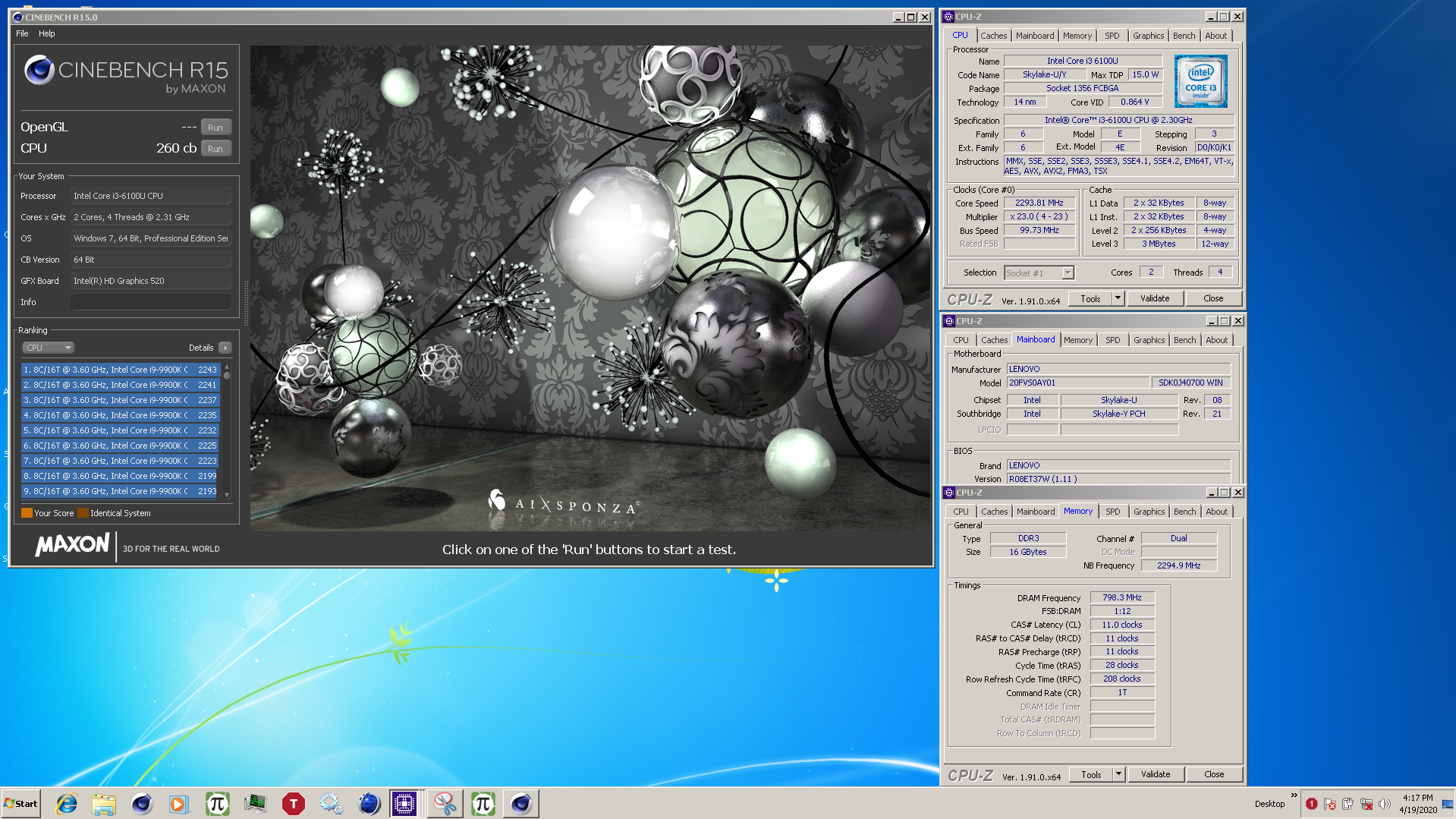Click the Intel Core i3 logo in CPU-Z

tap(1200, 81)
